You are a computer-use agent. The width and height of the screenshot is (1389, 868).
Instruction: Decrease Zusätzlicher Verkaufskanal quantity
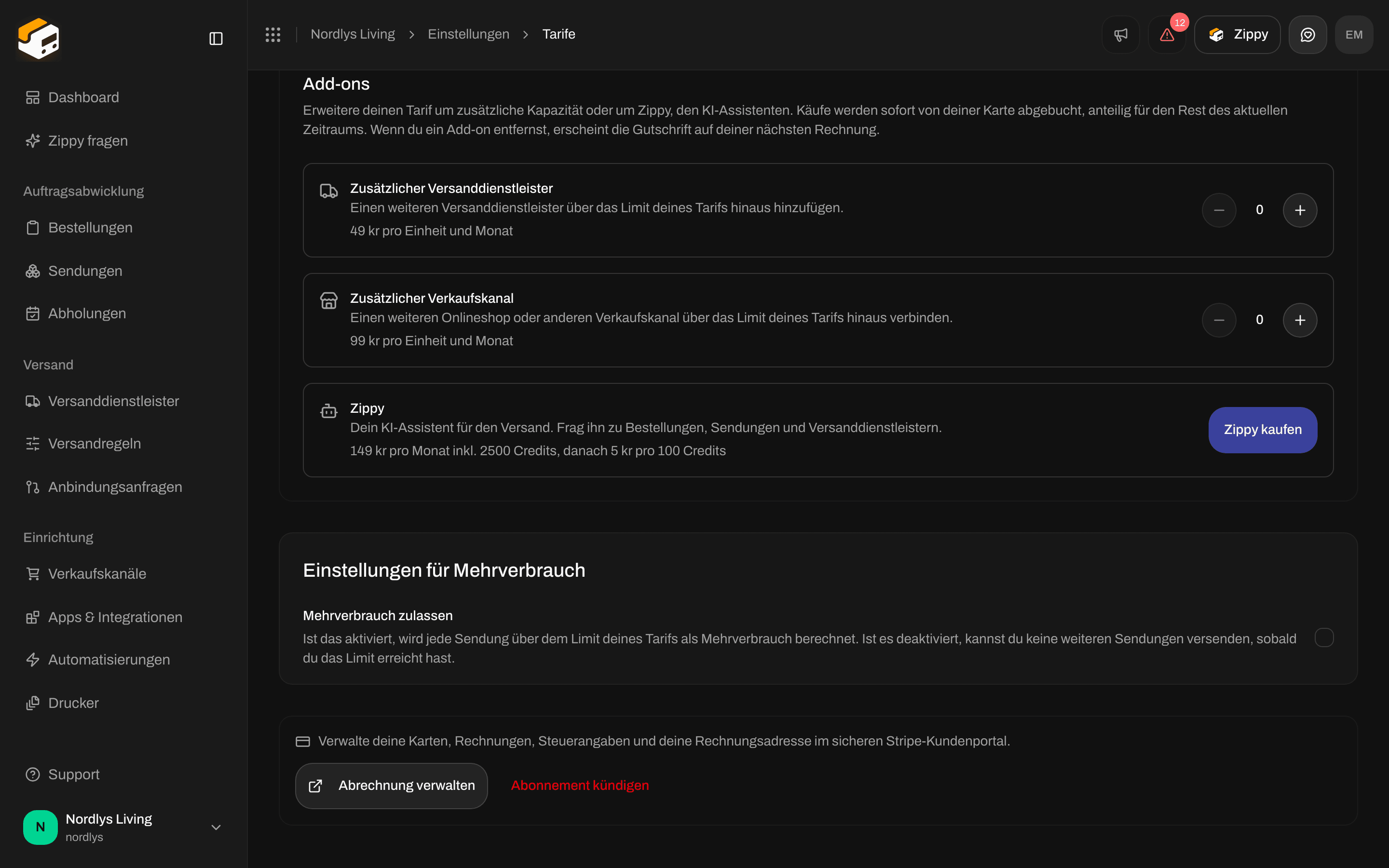(x=1219, y=320)
